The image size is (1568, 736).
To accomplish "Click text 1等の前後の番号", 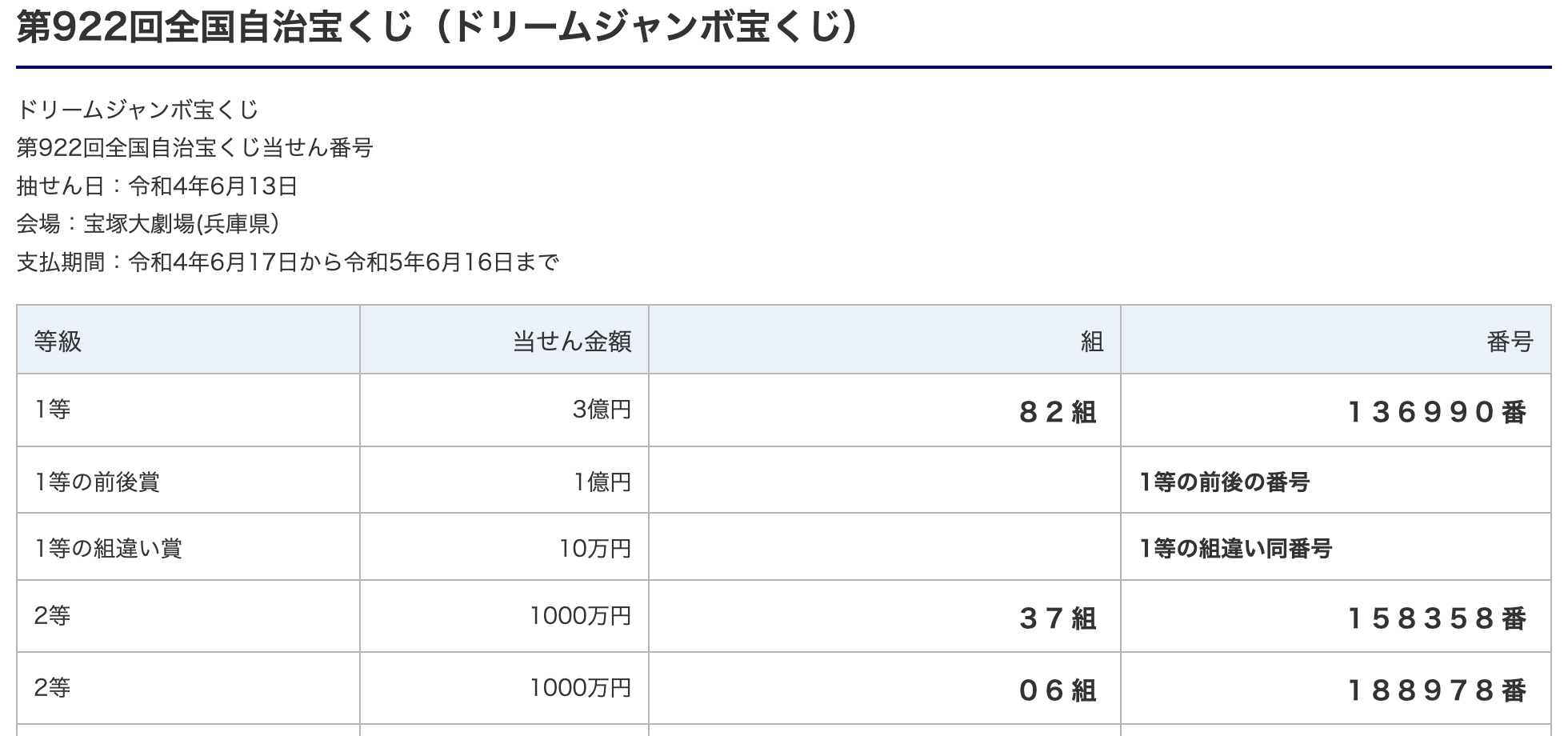I will tap(1224, 482).
